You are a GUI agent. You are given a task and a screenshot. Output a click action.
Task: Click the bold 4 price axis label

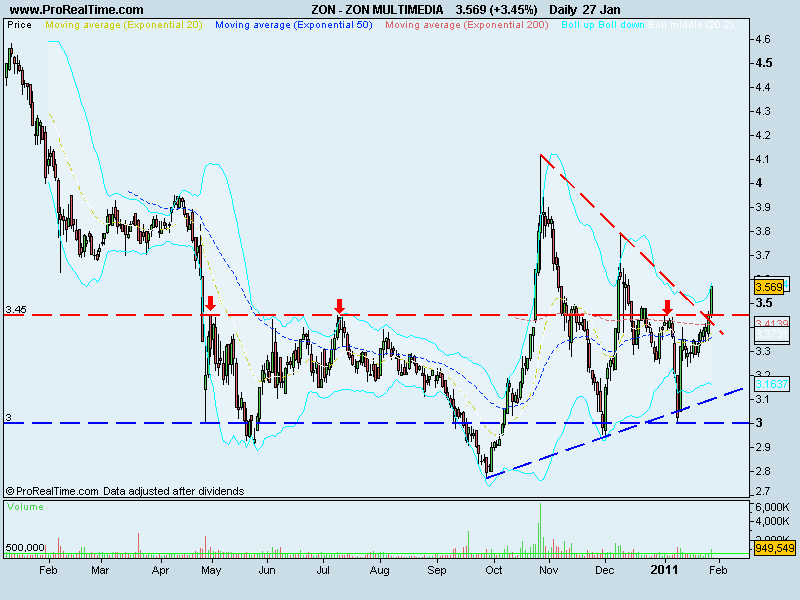(x=759, y=183)
